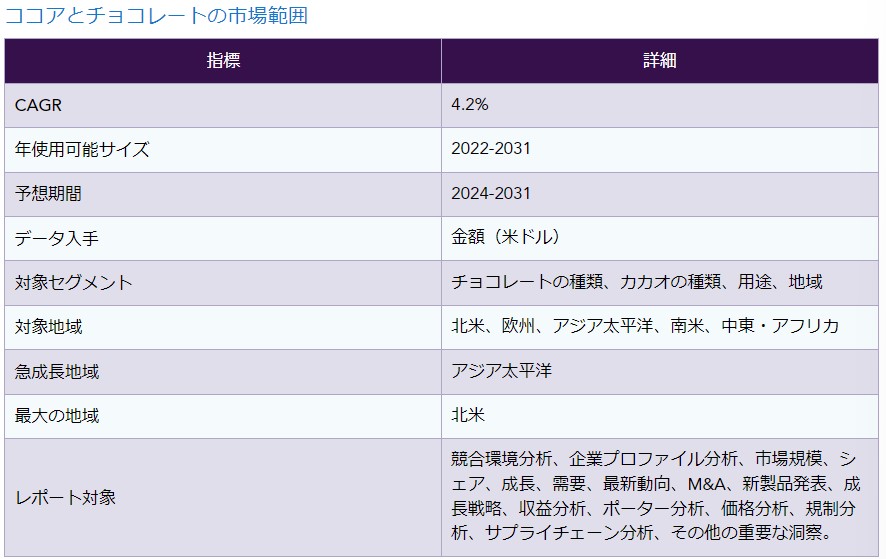This screenshot has width=886, height=559.
Task: Click the 急成長地域 label
Action: [57, 372]
